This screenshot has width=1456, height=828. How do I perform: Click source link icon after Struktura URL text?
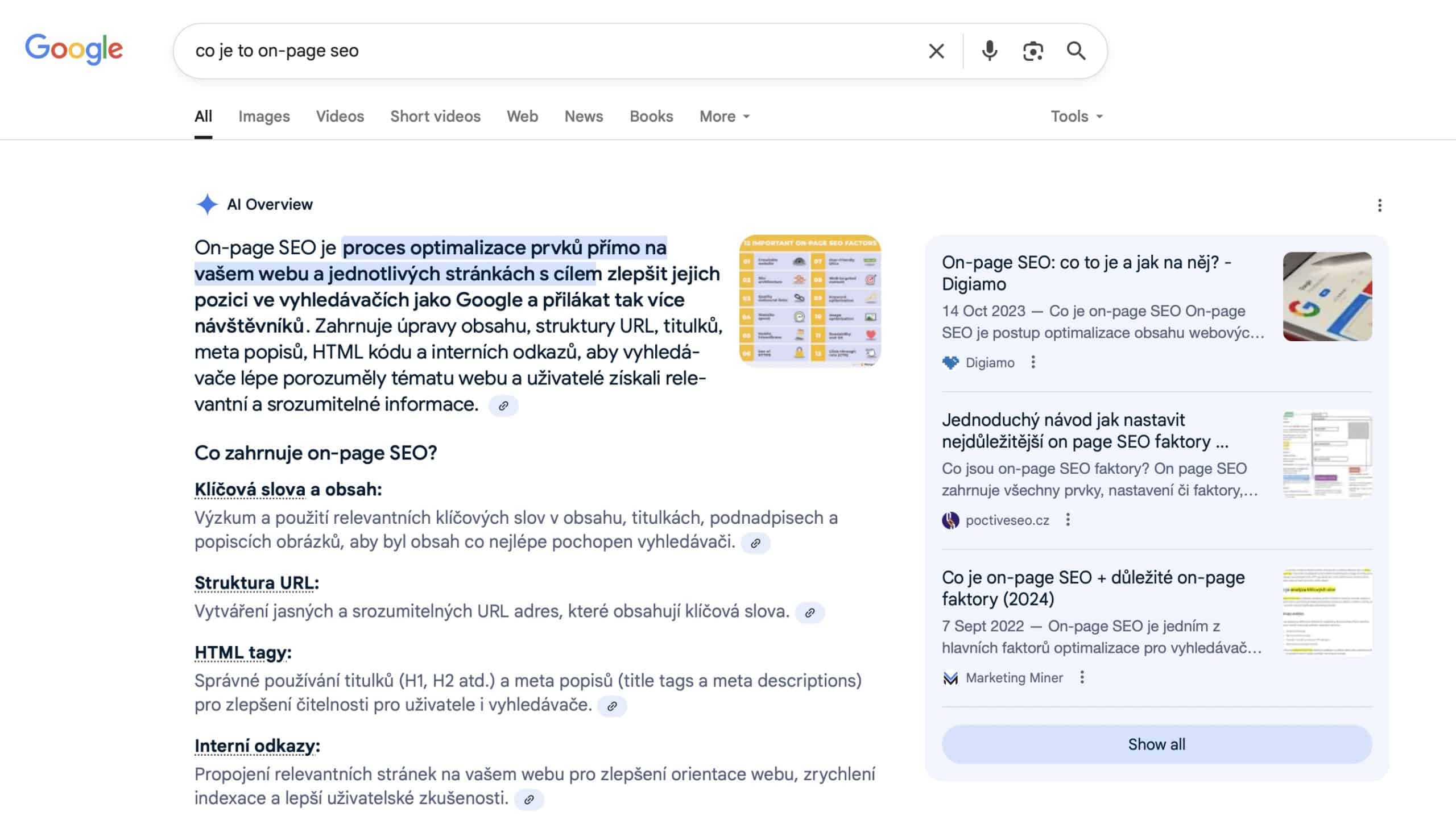click(x=810, y=612)
